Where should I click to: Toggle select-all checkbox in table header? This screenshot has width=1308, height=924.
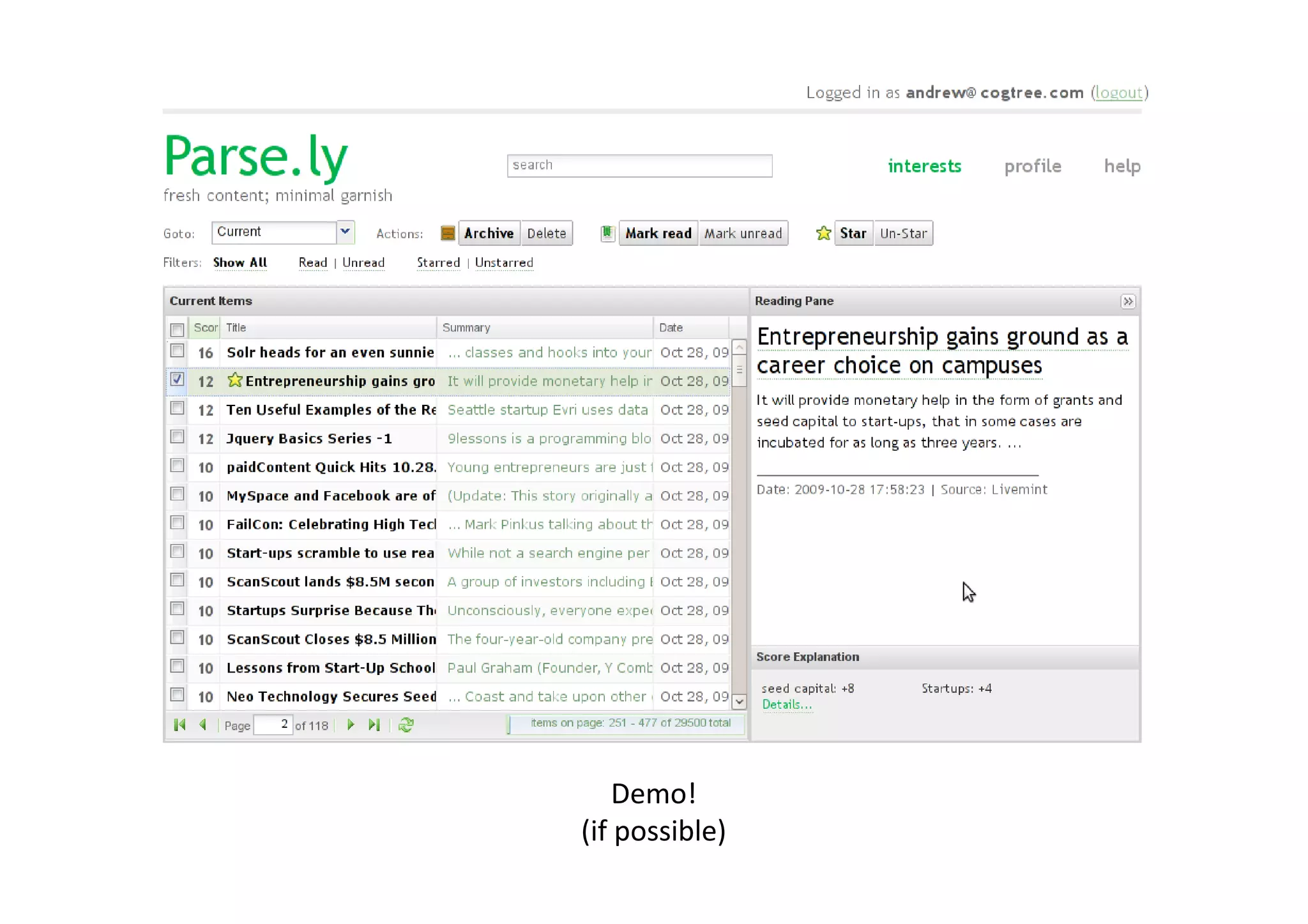(x=178, y=329)
